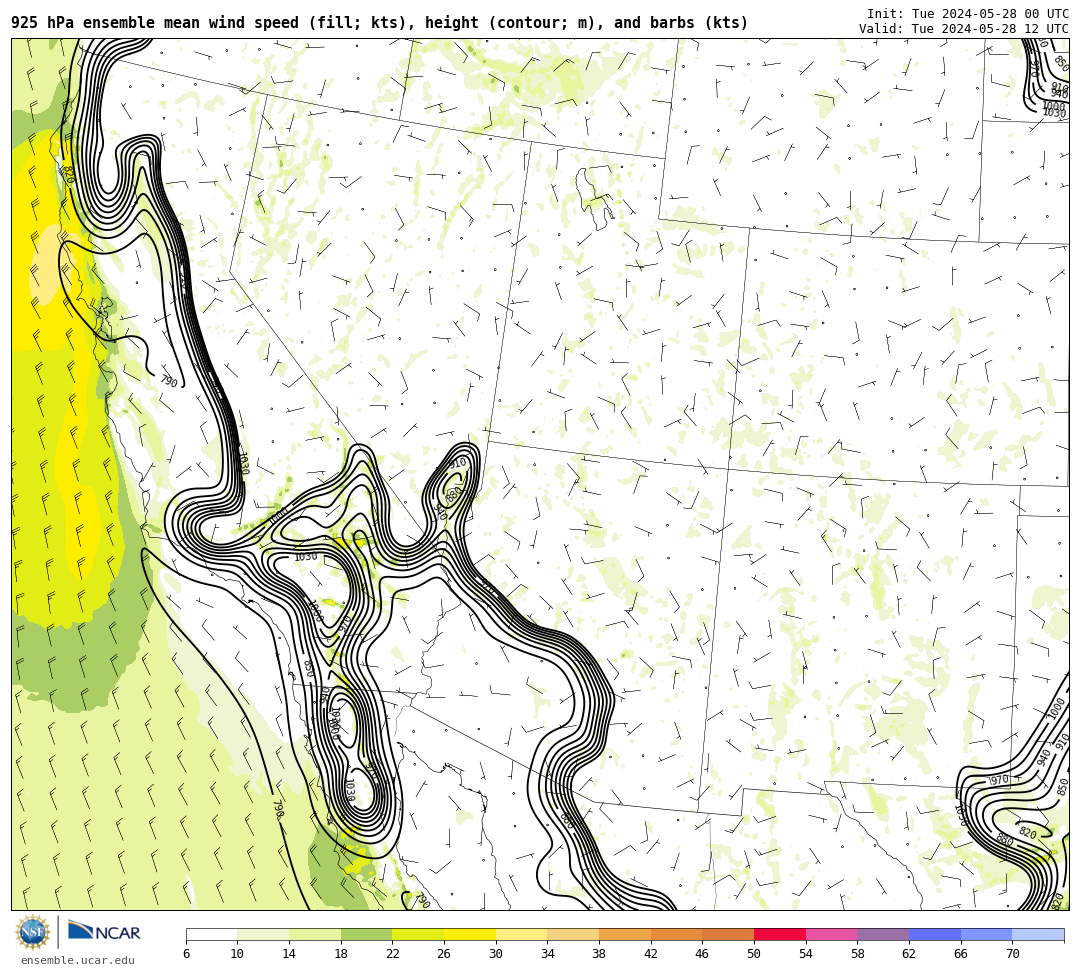Pick the yellow-green 22–26 kts colorbar segment
This screenshot has width=1080, height=973.
[418, 934]
